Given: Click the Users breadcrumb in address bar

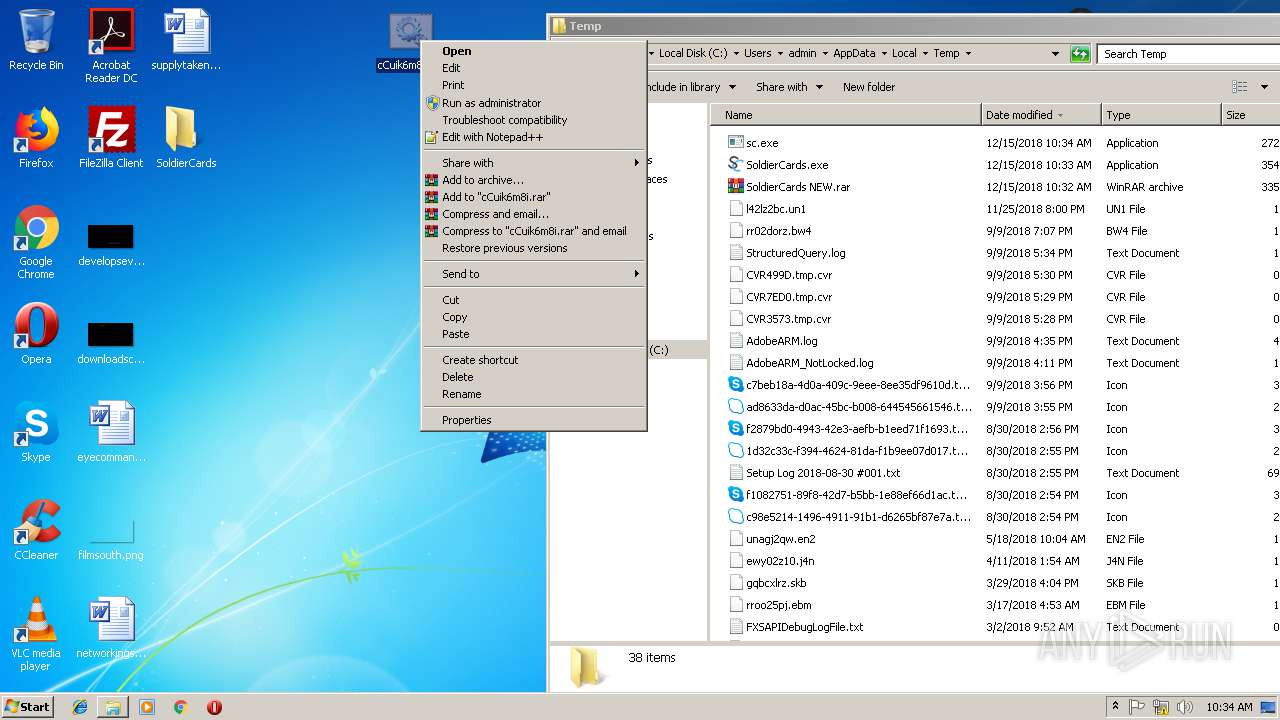Looking at the screenshot, I should point(757,54).
